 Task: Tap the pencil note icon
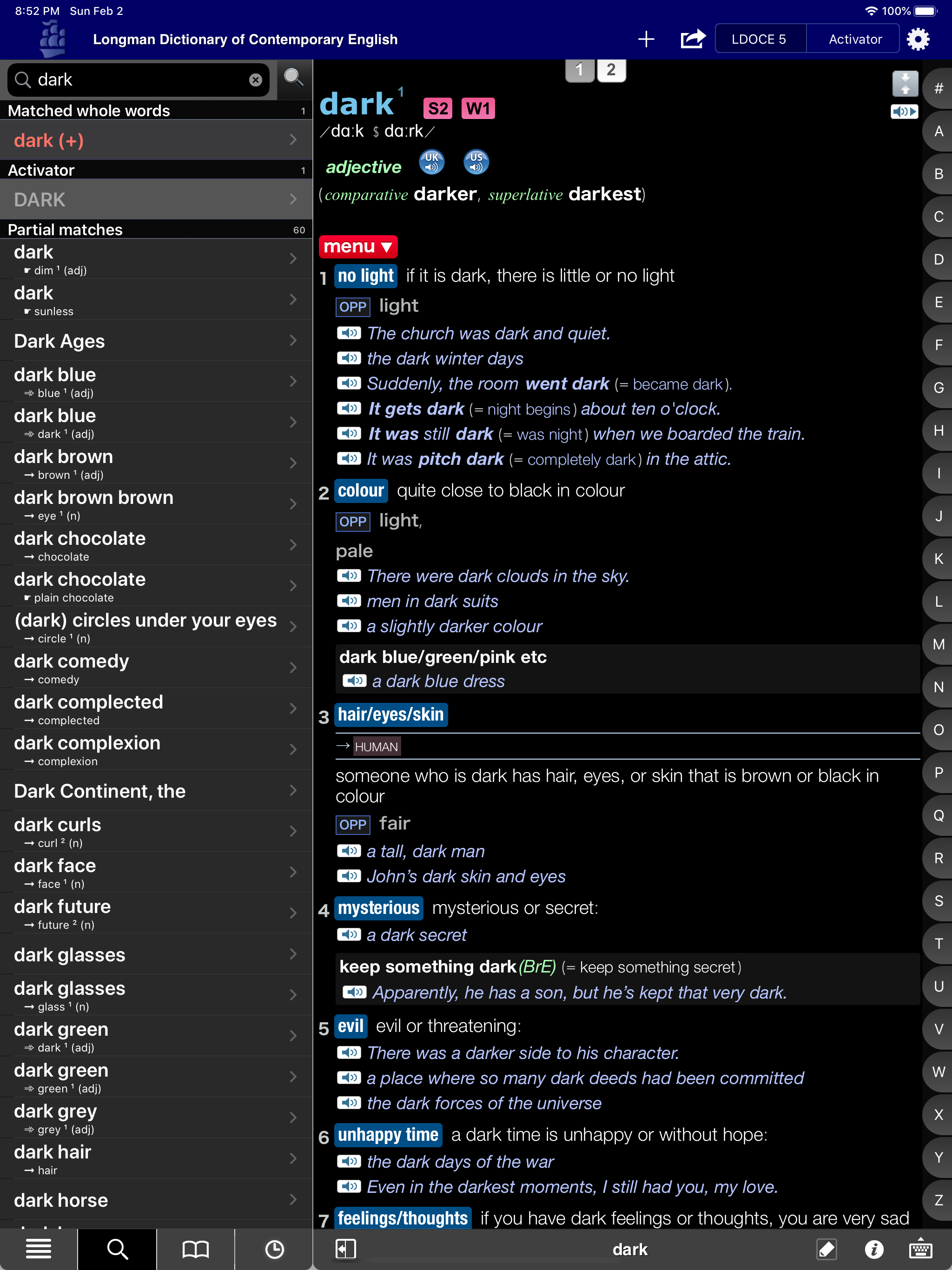coord(826,1250)
